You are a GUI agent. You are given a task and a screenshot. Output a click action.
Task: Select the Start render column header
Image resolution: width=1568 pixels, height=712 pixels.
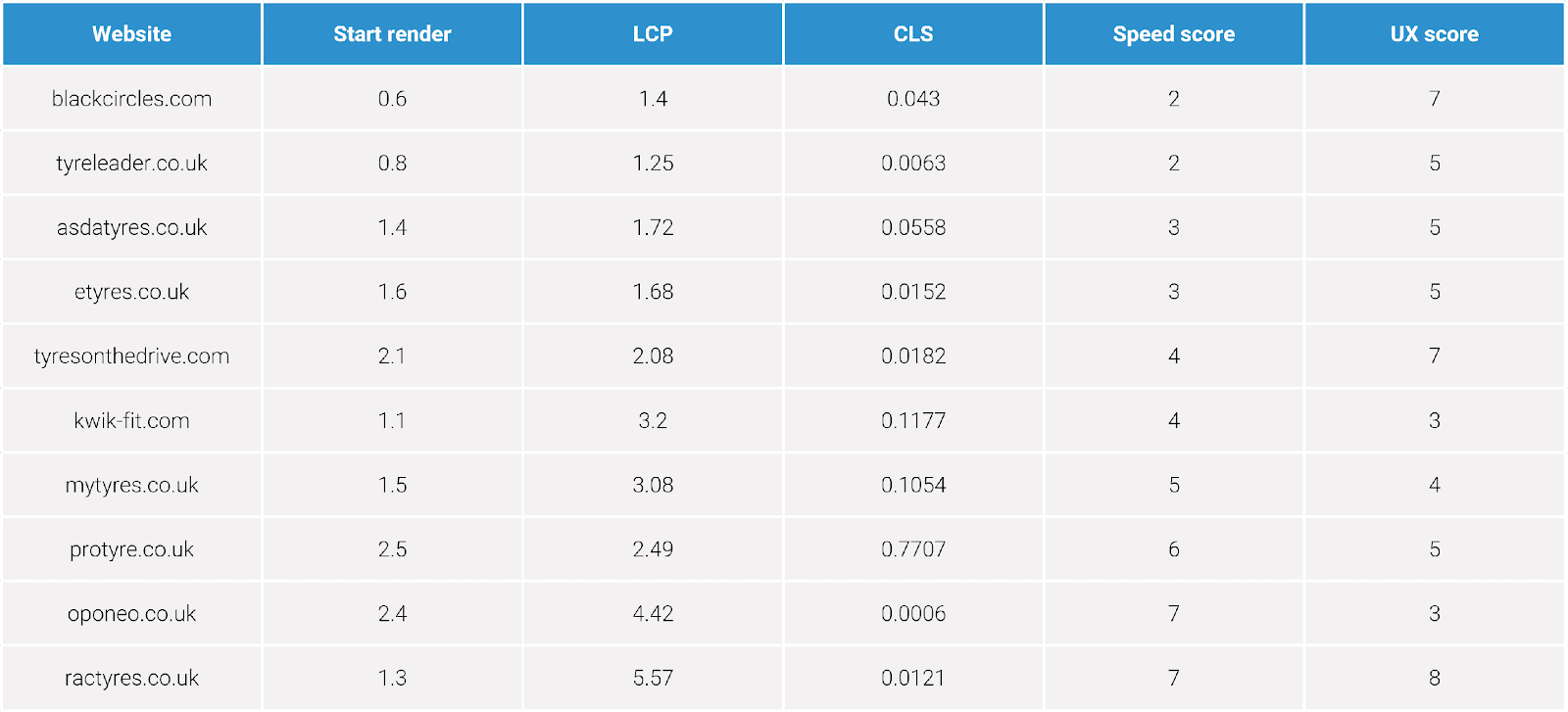392,34
